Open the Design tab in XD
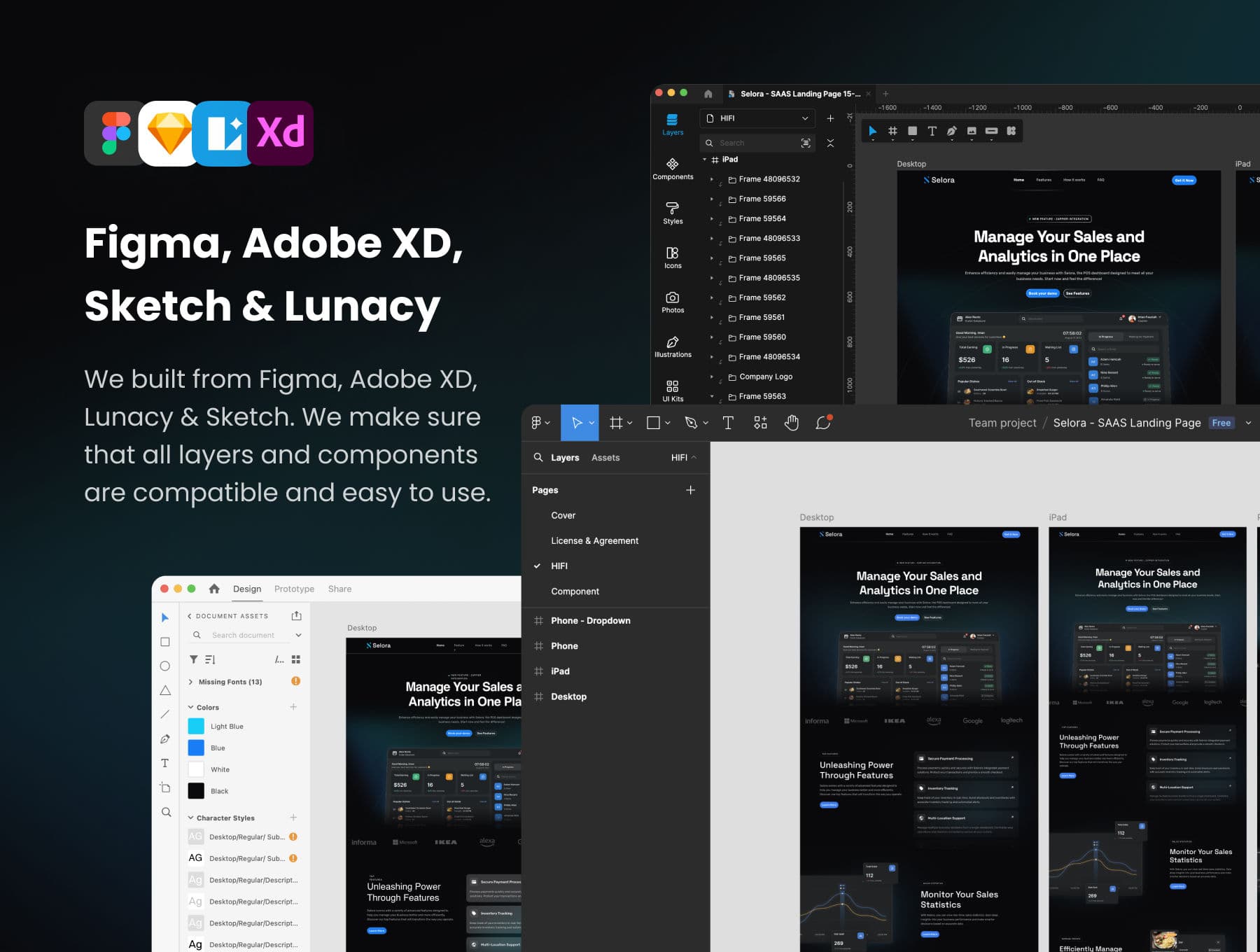1260x952 pixels. coord(247,589)
